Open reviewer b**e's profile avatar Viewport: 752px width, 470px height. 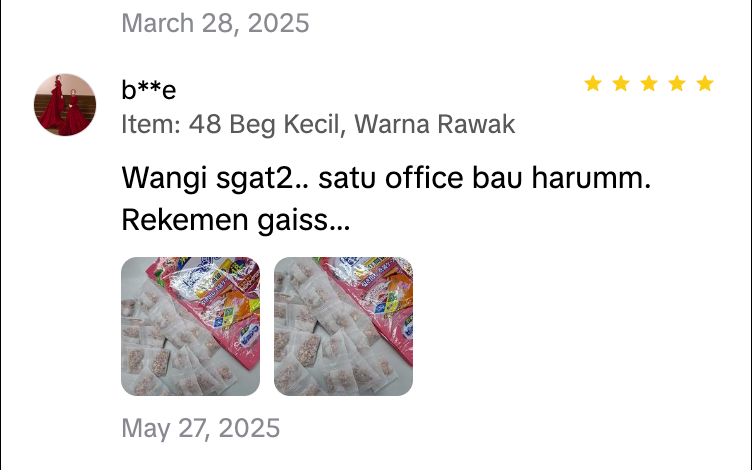[x=65, y=105]
